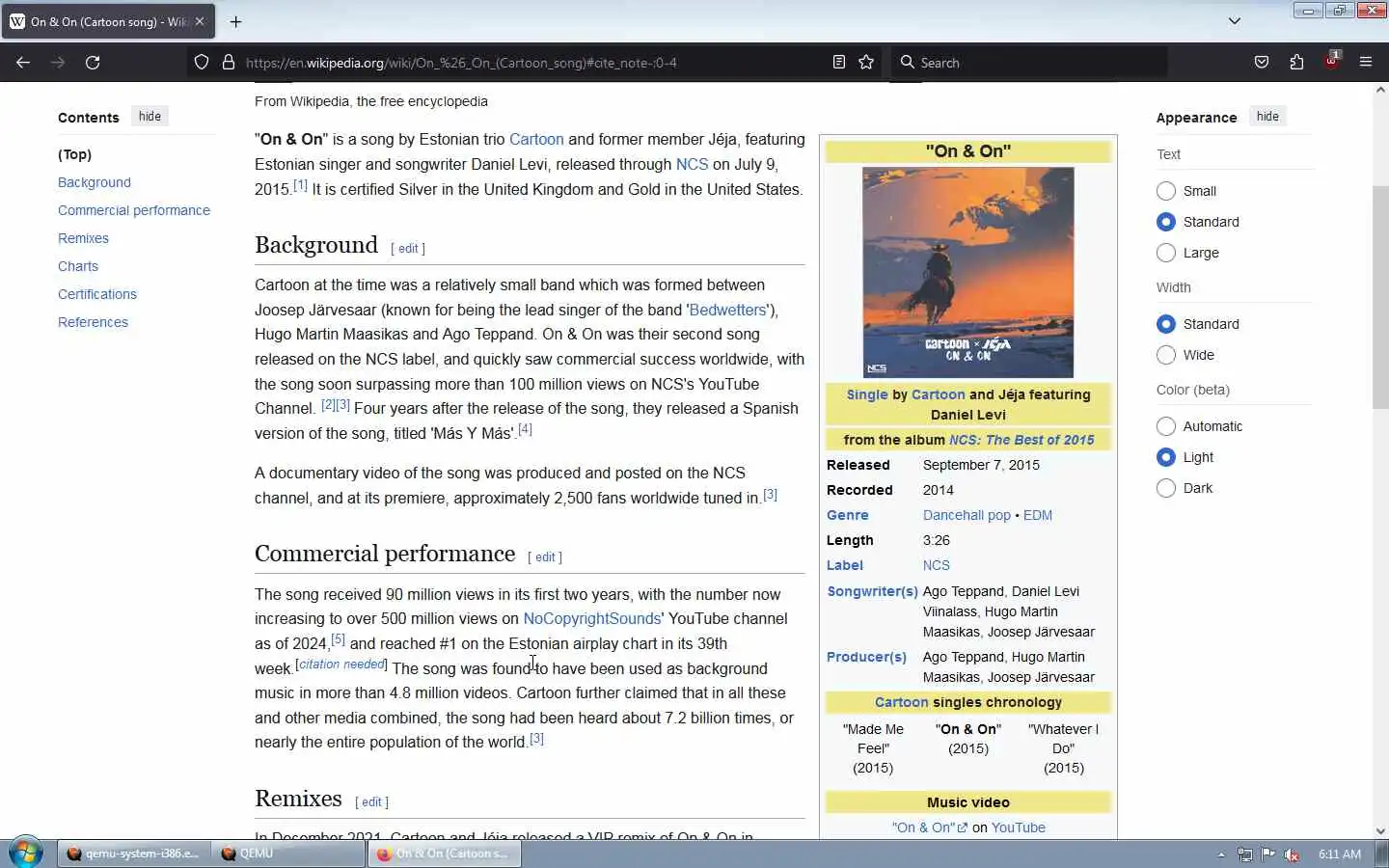Screen dimensions: 1389x868
Task: Open NCS: The Best of 2015 album link
Action: 1021,440
